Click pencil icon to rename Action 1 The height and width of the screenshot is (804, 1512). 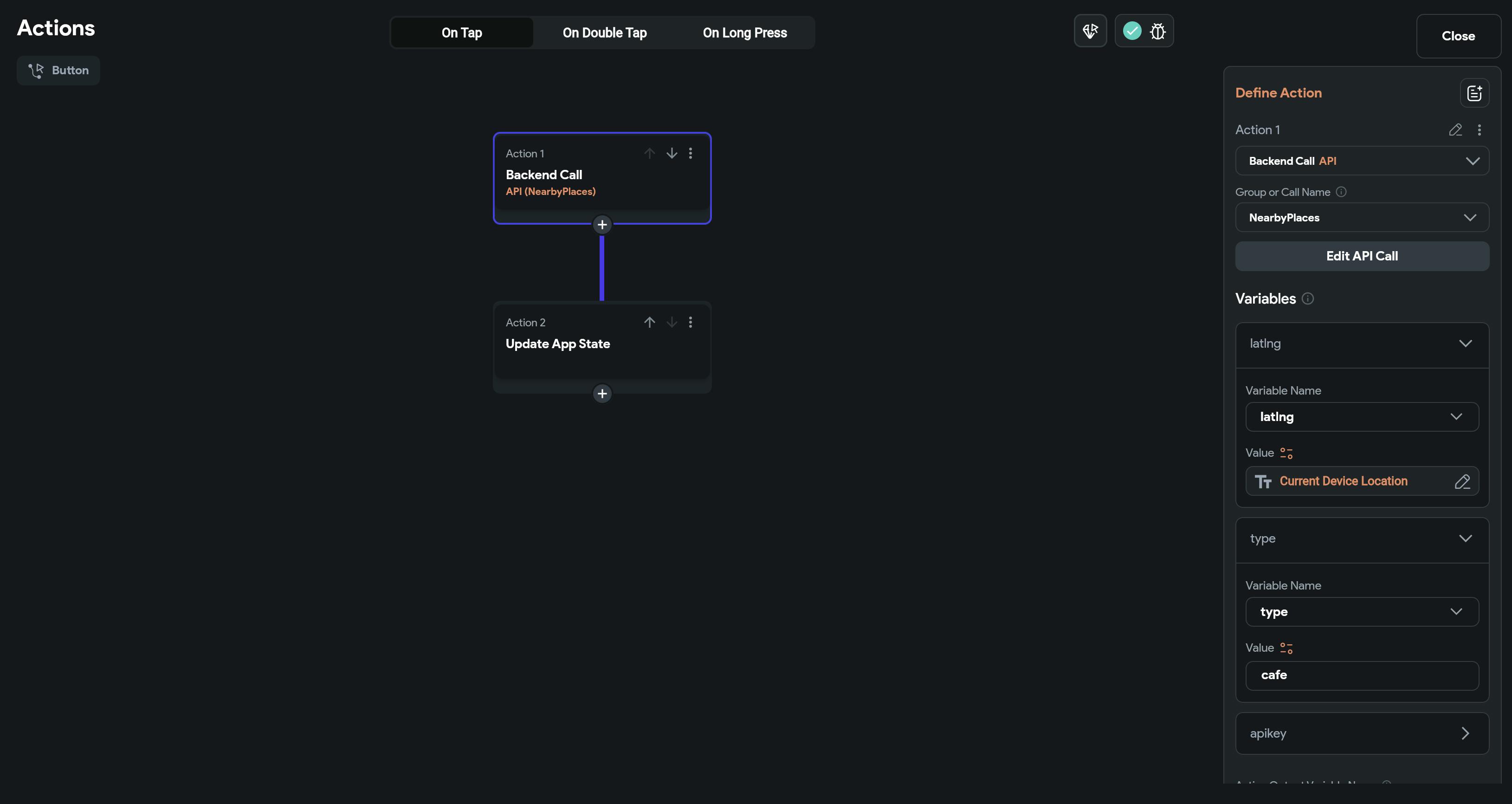pos(1455,130)
